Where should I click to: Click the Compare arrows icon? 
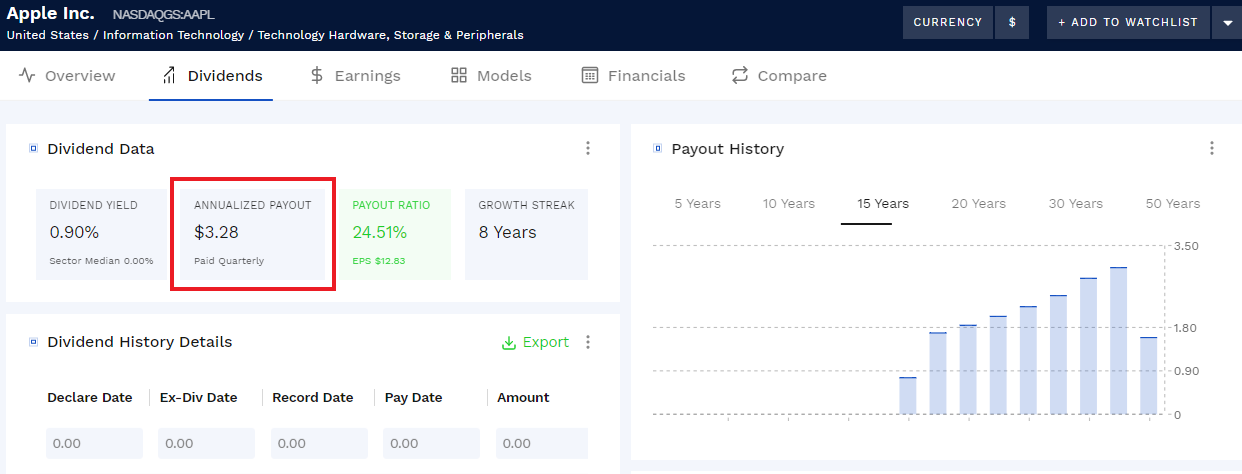point(740,76)
